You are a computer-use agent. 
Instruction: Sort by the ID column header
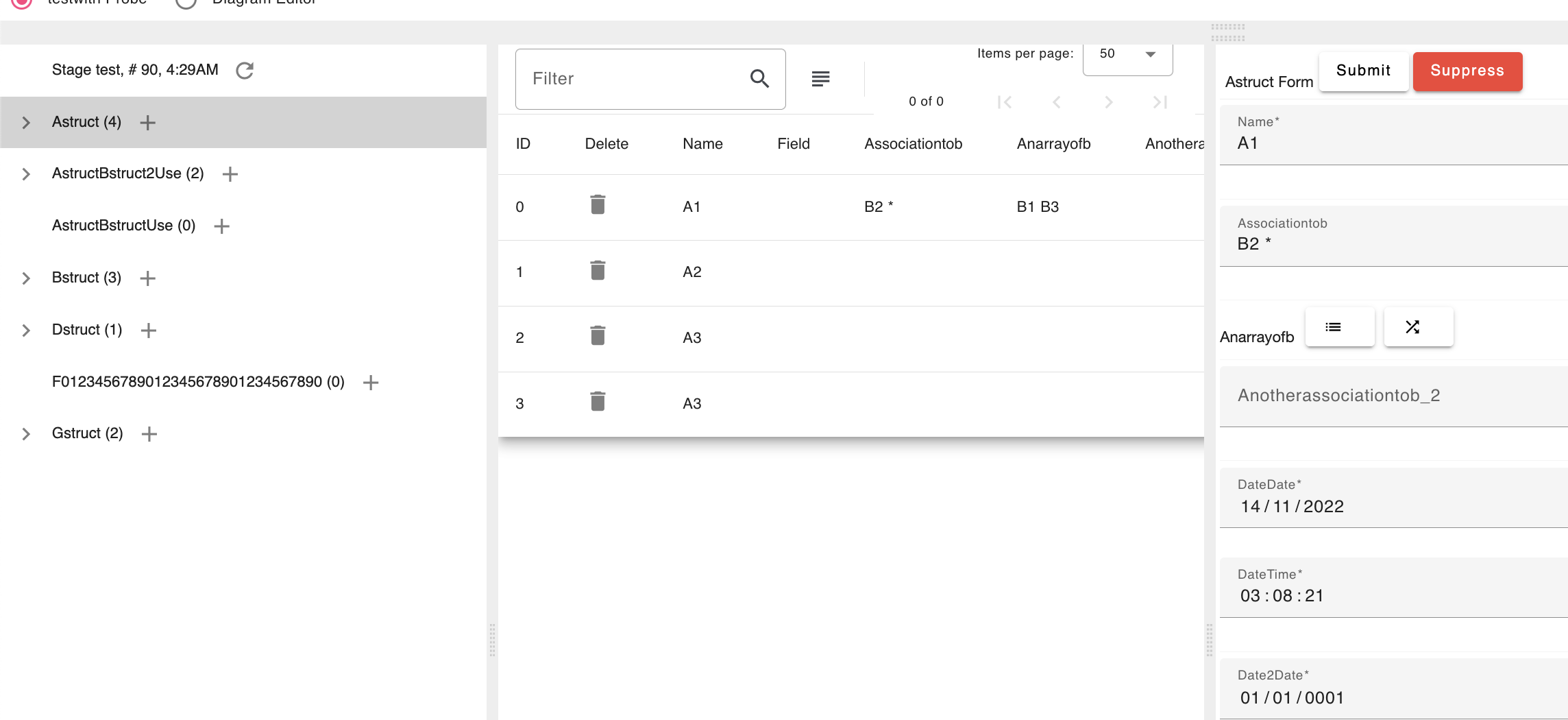coord(523,144)
